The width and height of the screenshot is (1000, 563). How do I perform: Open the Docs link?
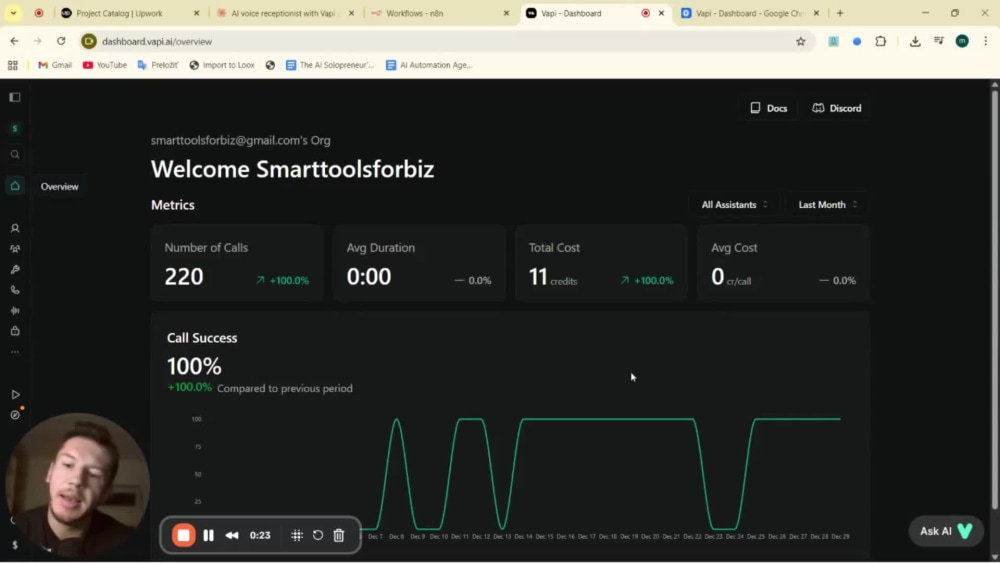tap(768, 108)
